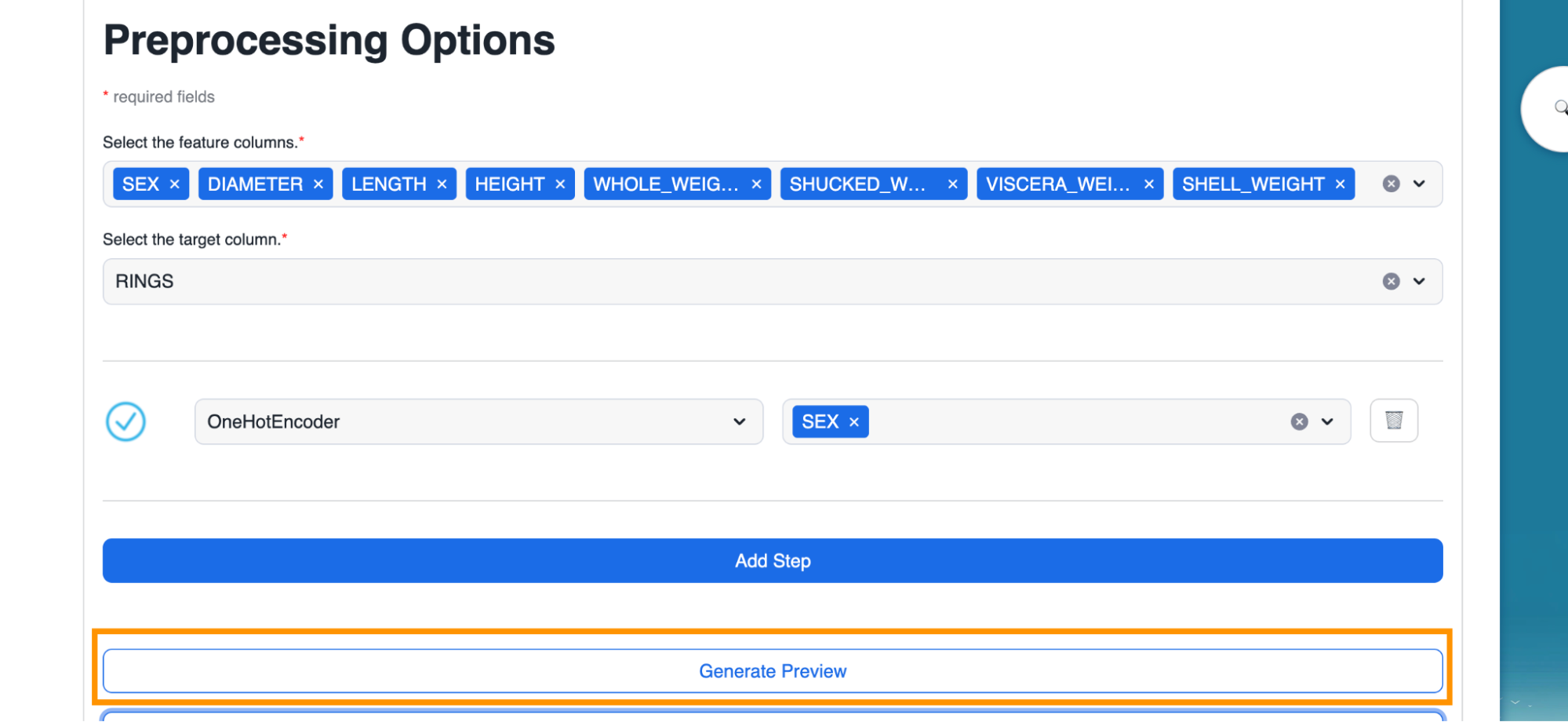Clear the RINGS target column selection
The image size is (1568, 722).
click(x=1391, y=282)
